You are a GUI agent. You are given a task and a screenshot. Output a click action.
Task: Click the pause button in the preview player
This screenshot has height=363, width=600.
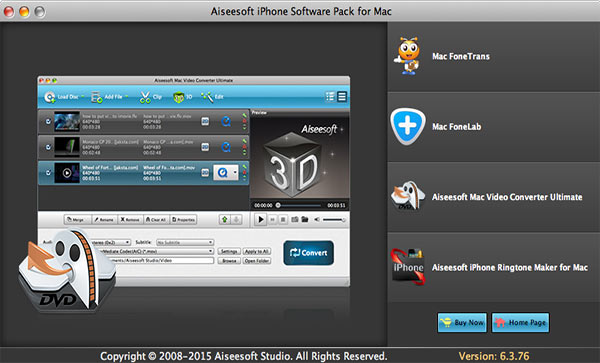[272, 220]
